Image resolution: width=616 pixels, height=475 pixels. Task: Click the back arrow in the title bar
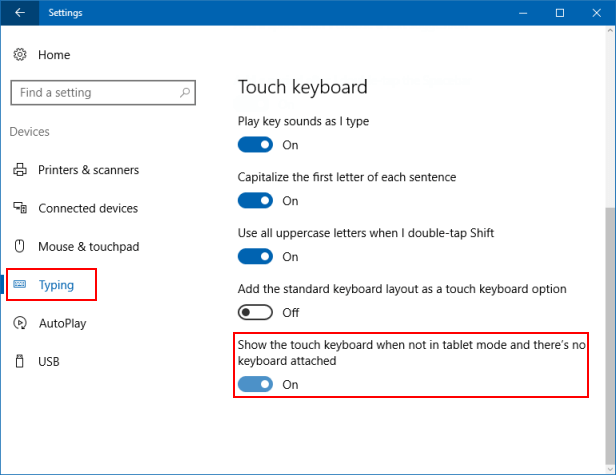coord(20,13)
